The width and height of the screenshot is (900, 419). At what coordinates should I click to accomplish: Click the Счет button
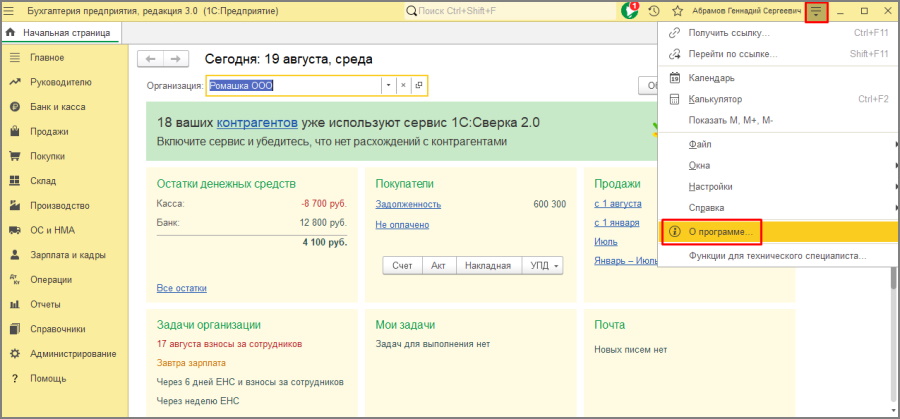point(402,266)
